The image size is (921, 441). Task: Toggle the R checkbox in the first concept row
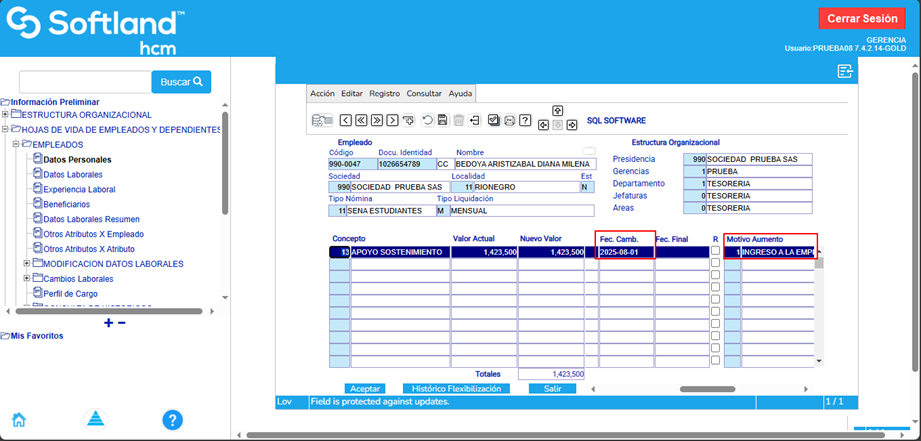715,251
